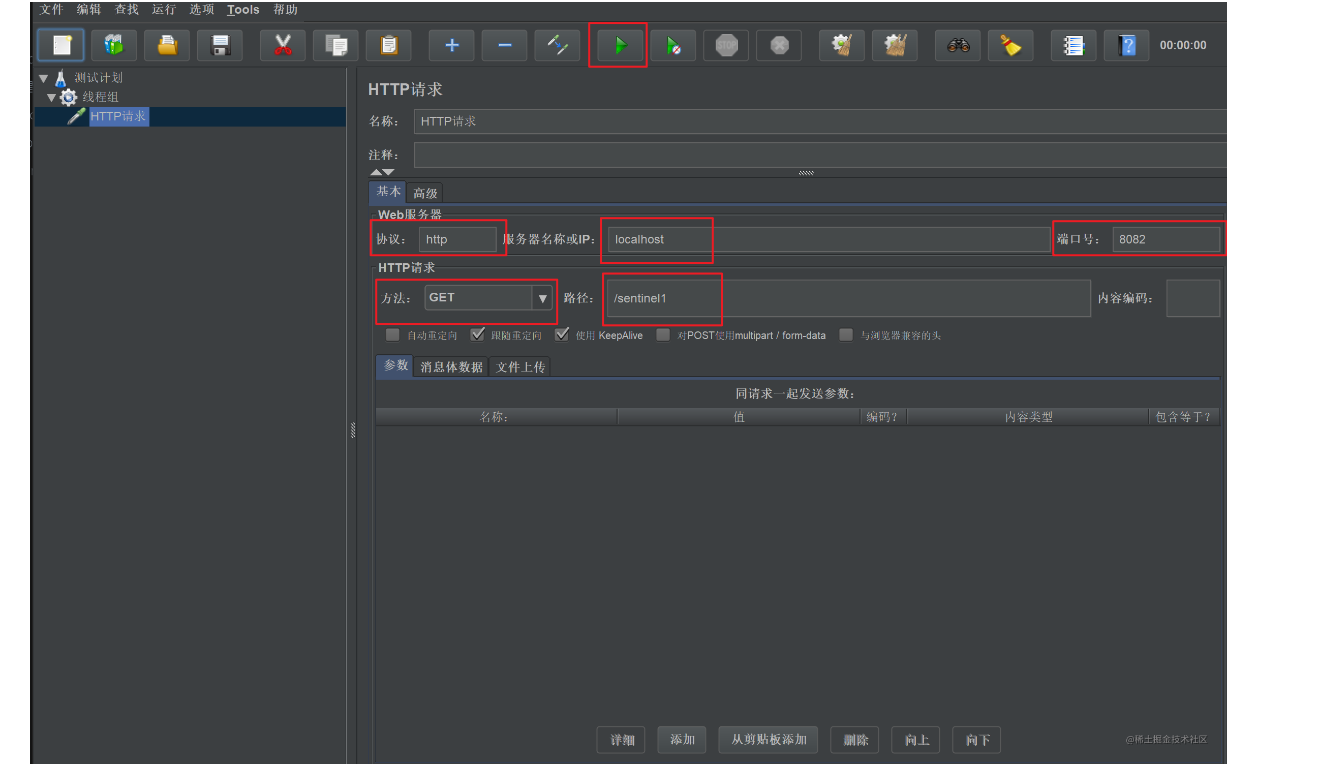Click the thread group gear icon in tree
Screen dimensions: 1319x777
click(x=68, y=97)
